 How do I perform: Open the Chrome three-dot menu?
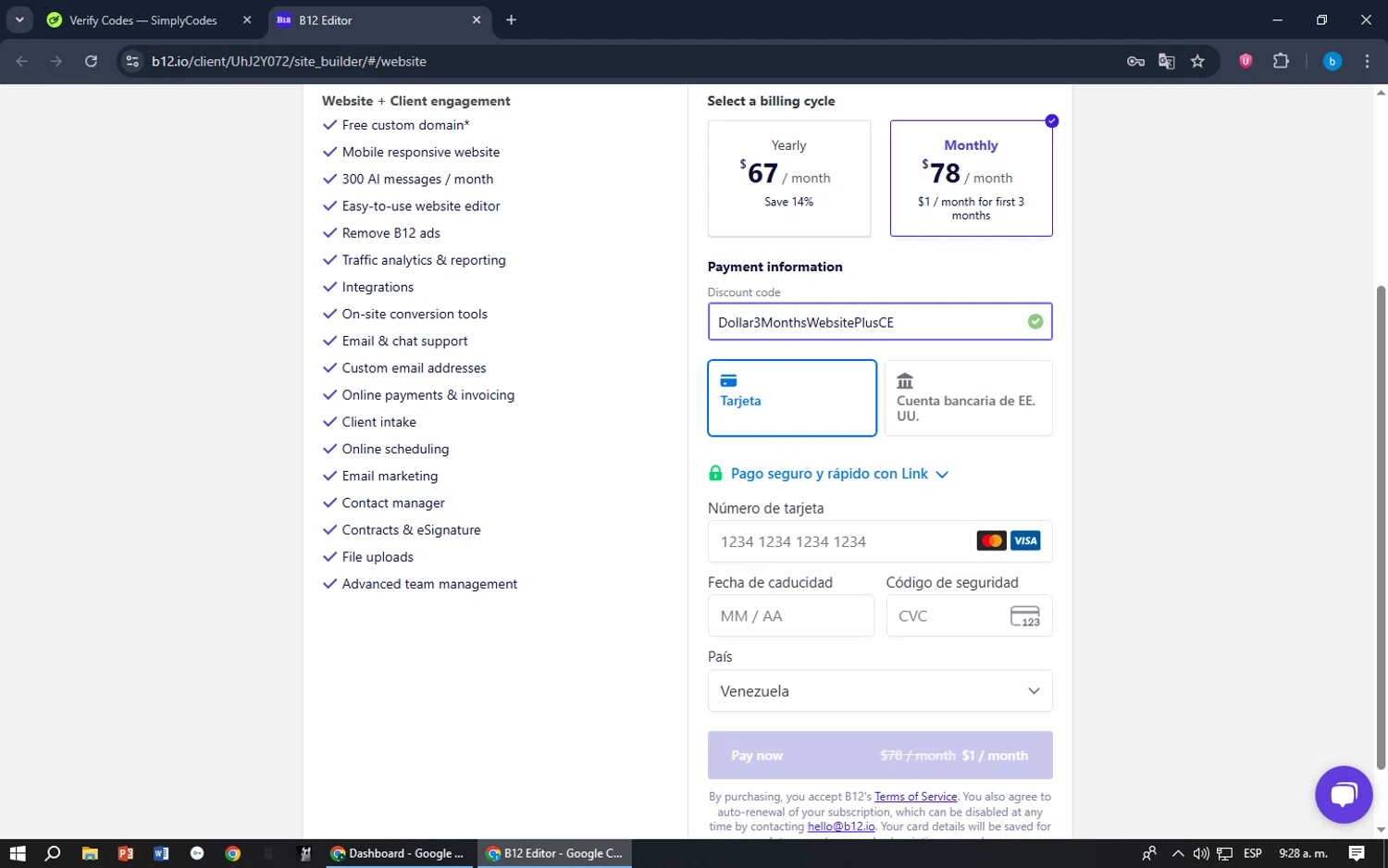click(1367, 61)
